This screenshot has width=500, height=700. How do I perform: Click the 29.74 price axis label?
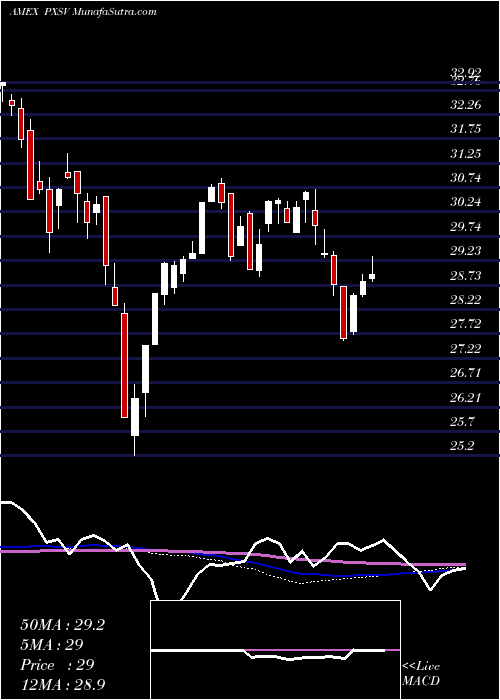pos(466,227)
